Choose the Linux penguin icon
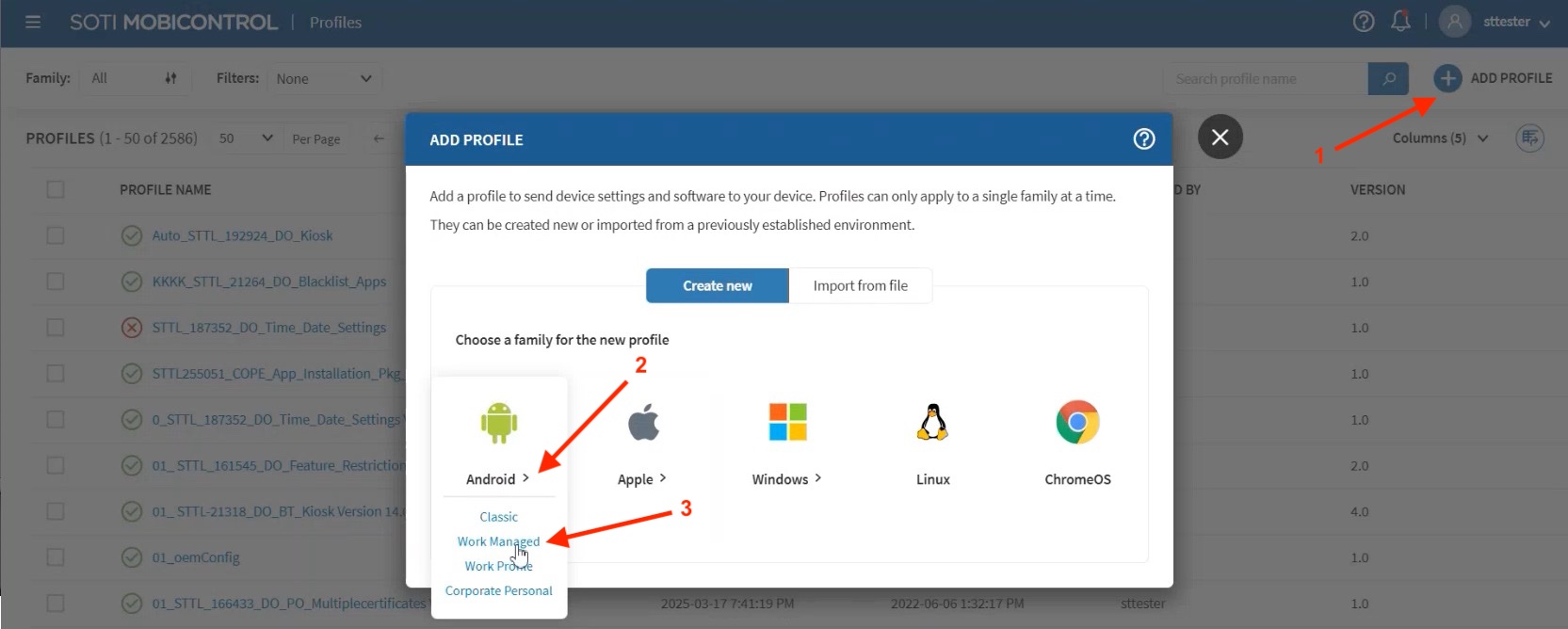Viewport: 1568px width, 629px height. click(x=932, y=422)
